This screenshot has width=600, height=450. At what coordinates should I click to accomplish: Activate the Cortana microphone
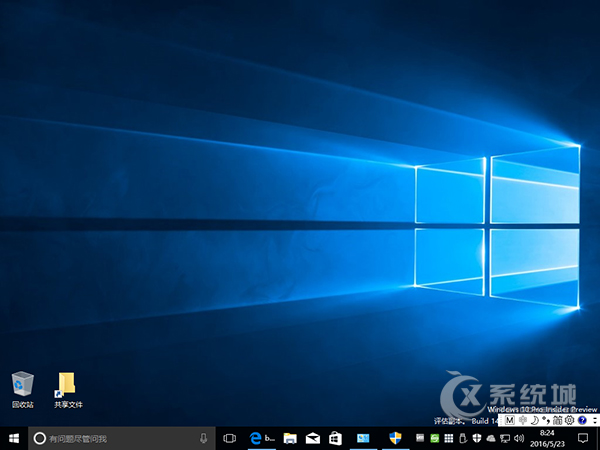click(204, 438)
